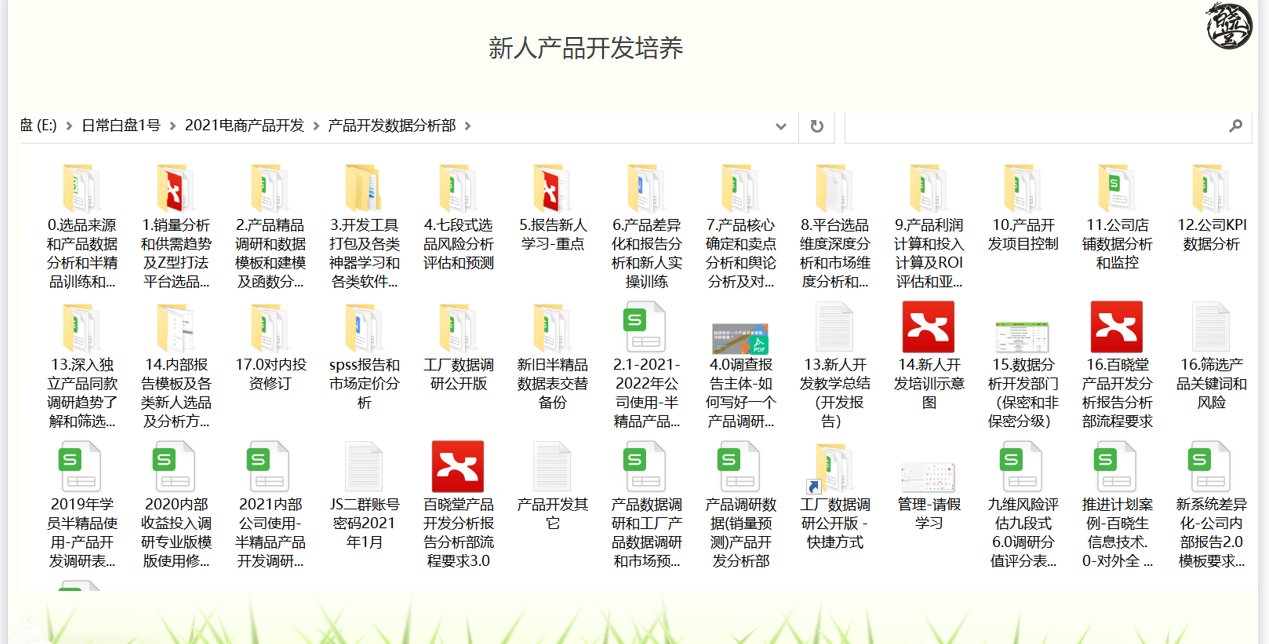1269x644 pixels.
Task: Click the search magnifier icon
Action: point(1236,126)
